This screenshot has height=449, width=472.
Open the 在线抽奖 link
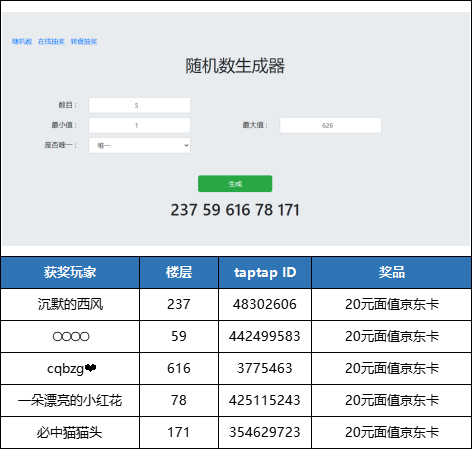pos(51,42)
